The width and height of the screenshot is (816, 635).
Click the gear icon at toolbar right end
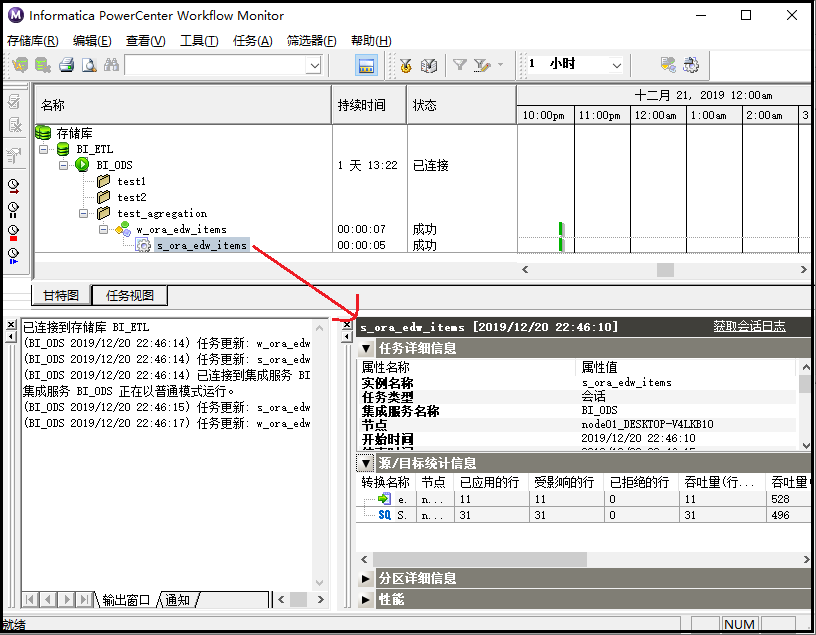[x=691, y=65]
